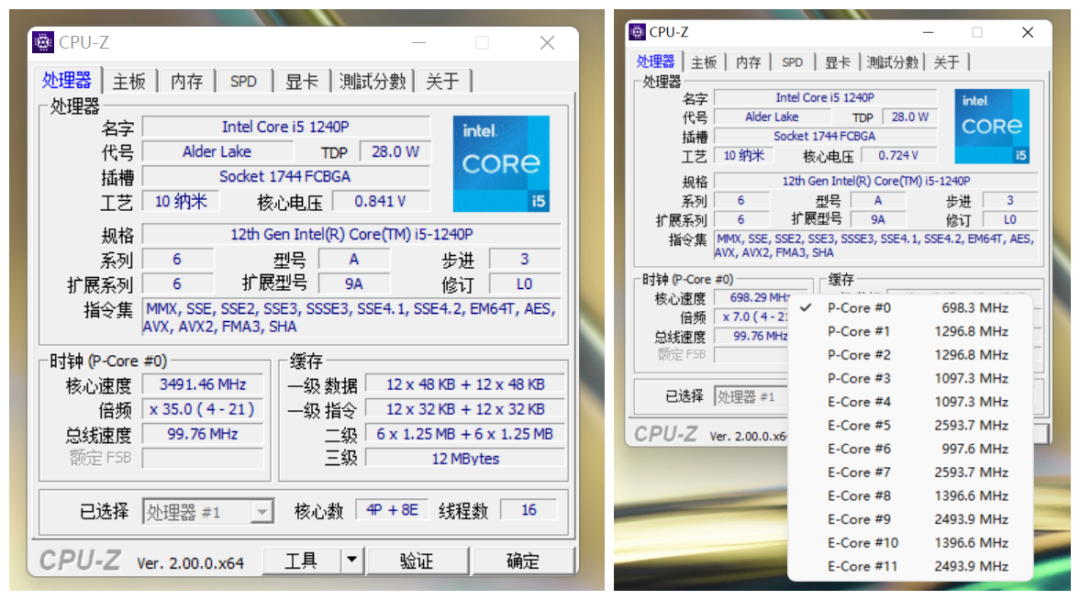
Task: Choose P-Core #2 from core menu
Action: tap(909, 355)
